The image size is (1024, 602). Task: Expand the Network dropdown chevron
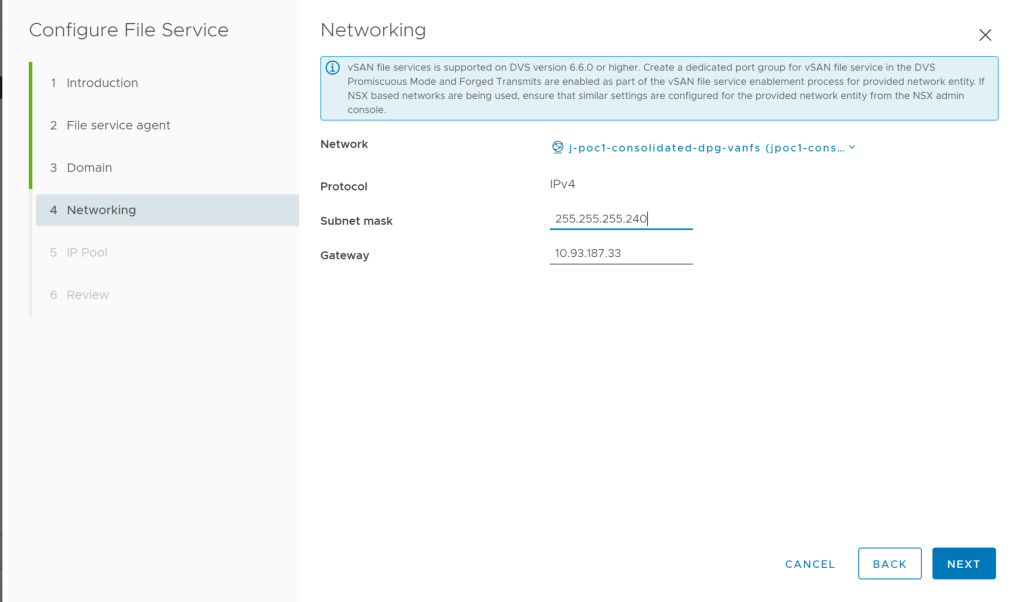852,148
